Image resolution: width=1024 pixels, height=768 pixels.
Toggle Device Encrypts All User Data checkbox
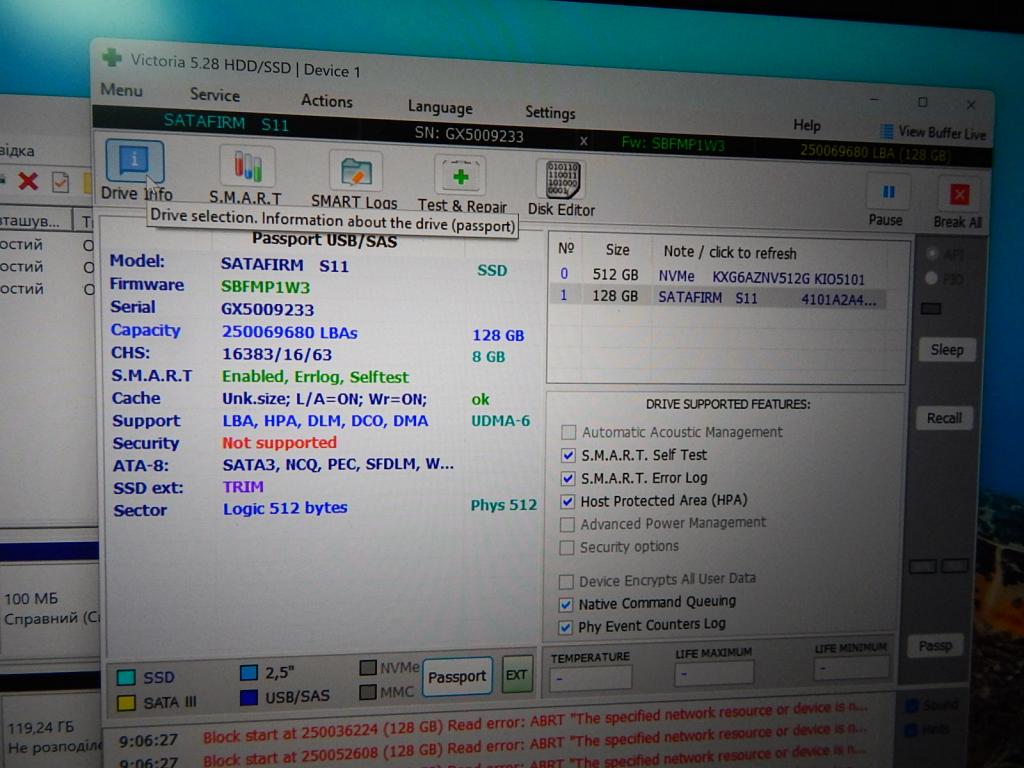[x=566, y=581]
